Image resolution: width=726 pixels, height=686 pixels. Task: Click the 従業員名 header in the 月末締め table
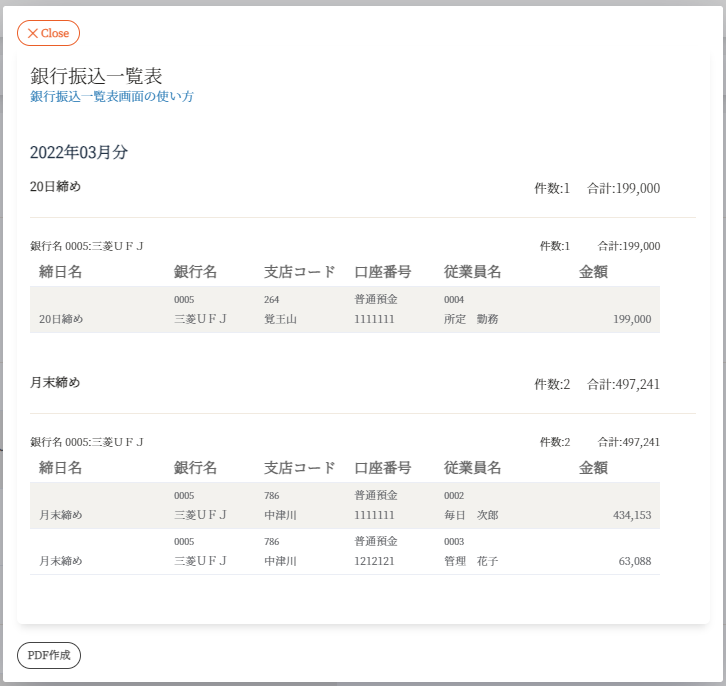472,467
